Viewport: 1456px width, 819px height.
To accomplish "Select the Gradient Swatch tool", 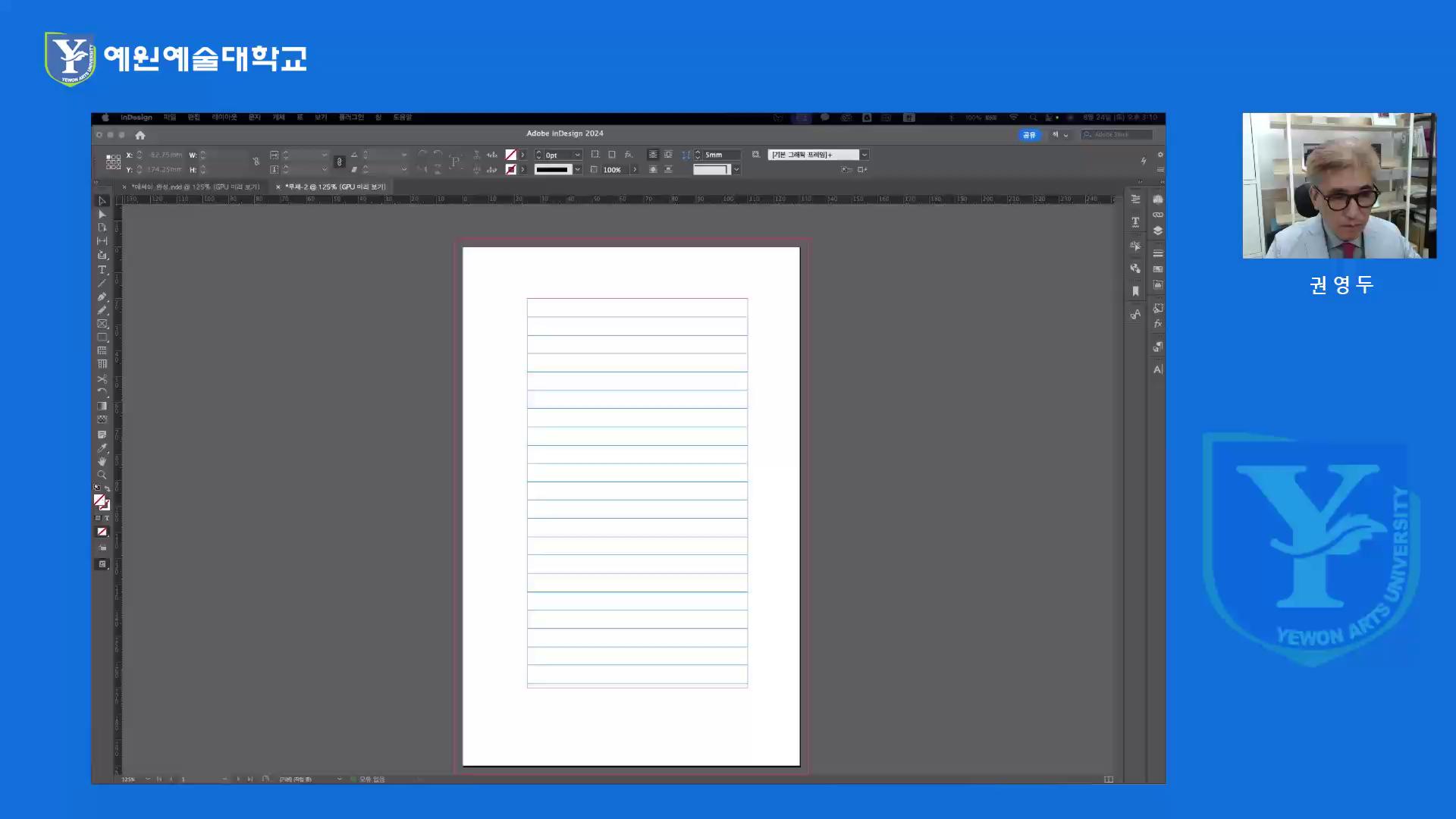I will [102, 406].
